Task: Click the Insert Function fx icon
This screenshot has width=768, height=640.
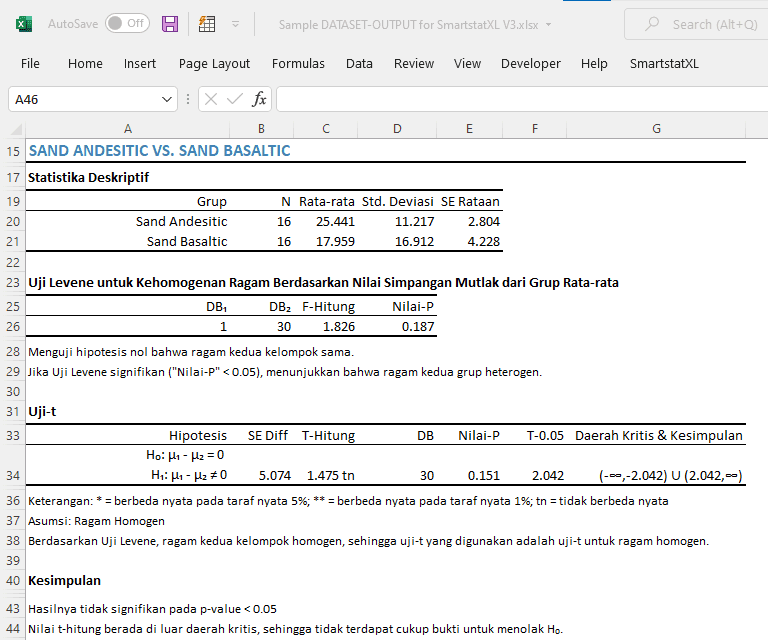Action: point(259,99)
